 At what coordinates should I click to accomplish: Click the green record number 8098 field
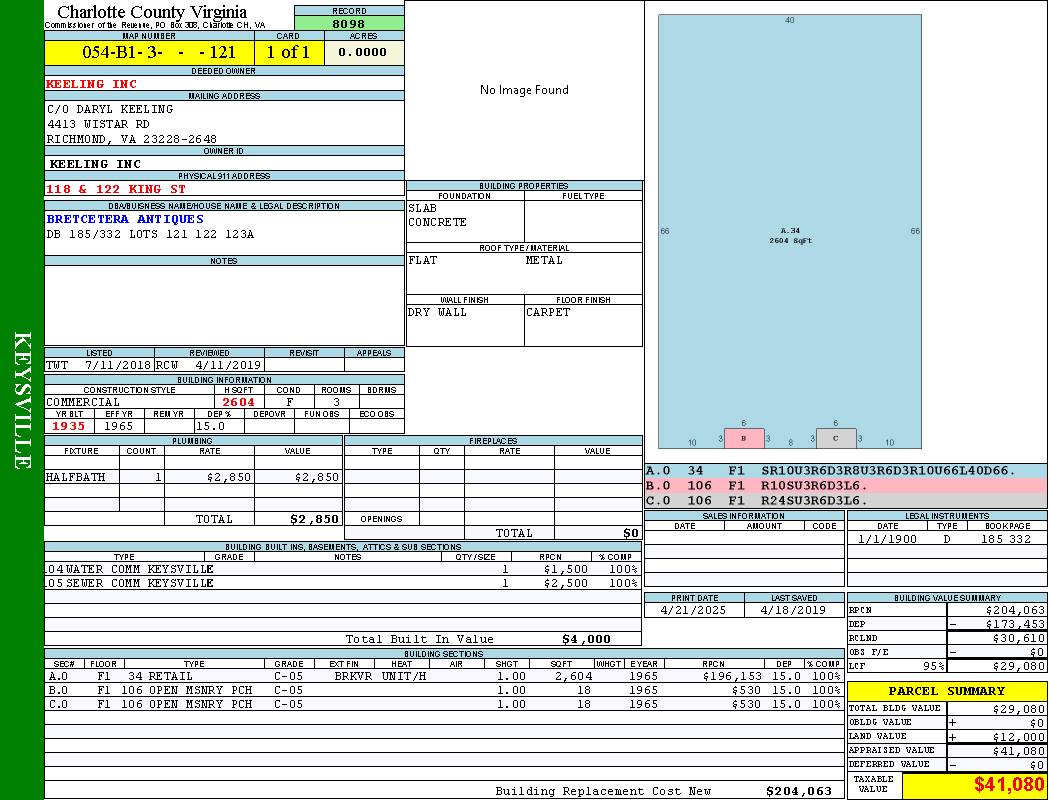pos(349,23)
